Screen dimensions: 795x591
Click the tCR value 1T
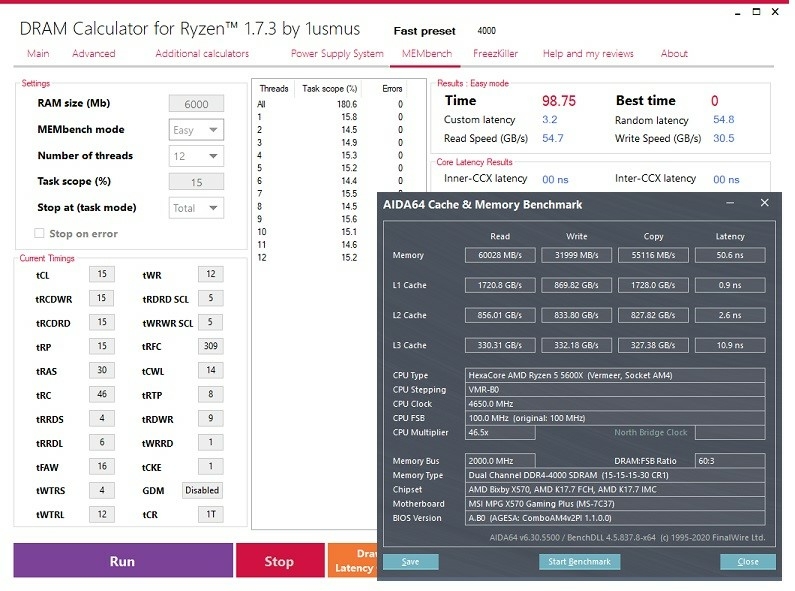coord(210,514)
